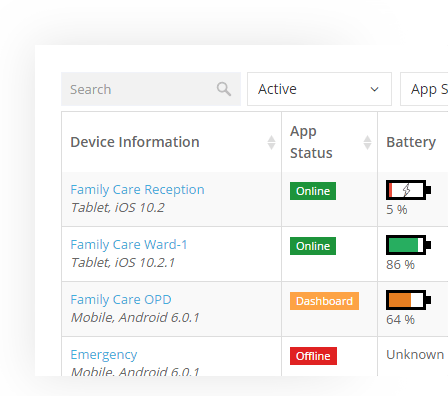Click the Dashboard status badge
Screen dimensions: 448x396
324,301
